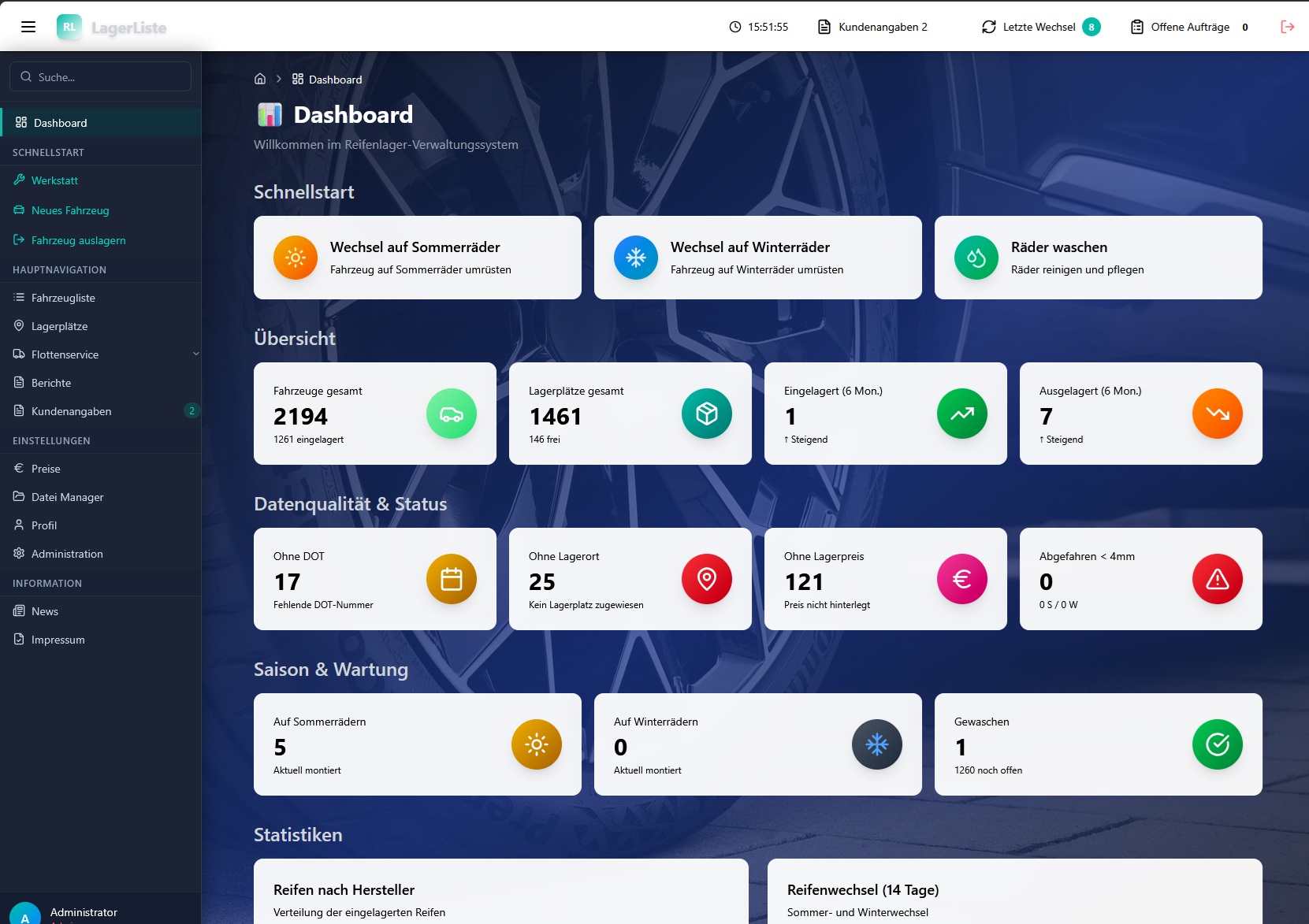The width and height of the screenshot is (1309, 924).
Task: Open Preise settings in sidebar
Action: coord(101,469)
